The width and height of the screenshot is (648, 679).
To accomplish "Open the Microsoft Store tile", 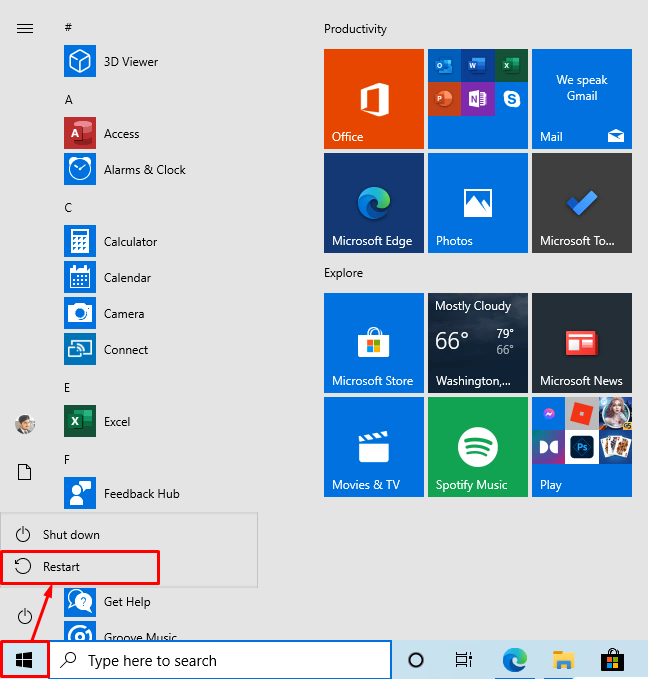I will [x=374, y=343].
